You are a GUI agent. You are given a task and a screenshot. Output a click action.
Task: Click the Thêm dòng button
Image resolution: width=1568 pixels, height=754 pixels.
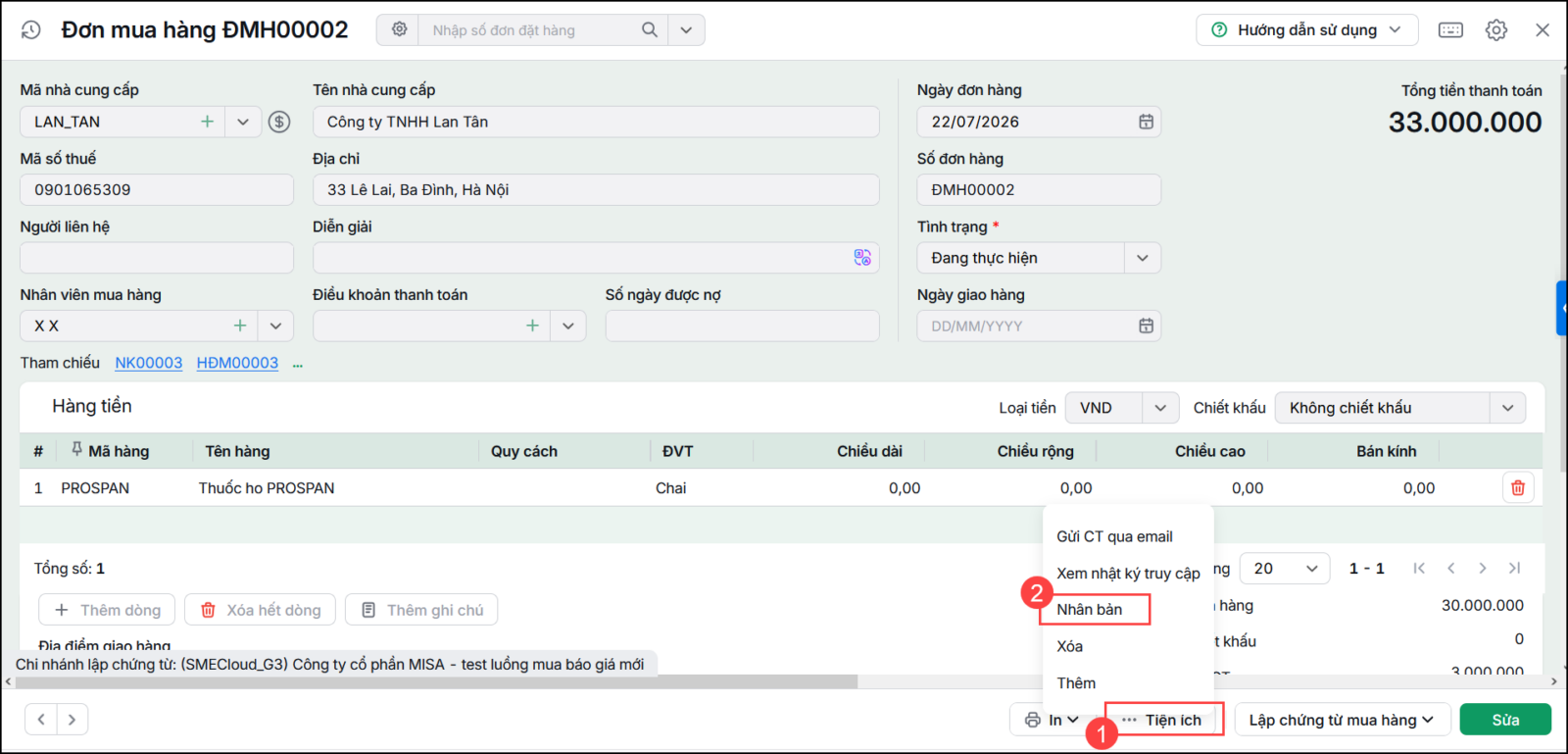pos(107,610)
